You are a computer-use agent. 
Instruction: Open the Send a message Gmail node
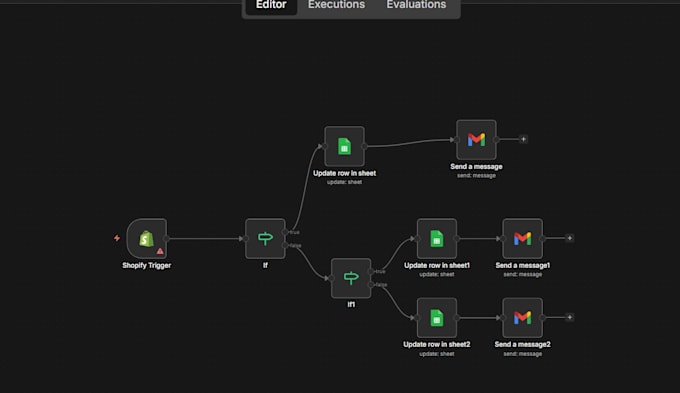tap(476, 140)
